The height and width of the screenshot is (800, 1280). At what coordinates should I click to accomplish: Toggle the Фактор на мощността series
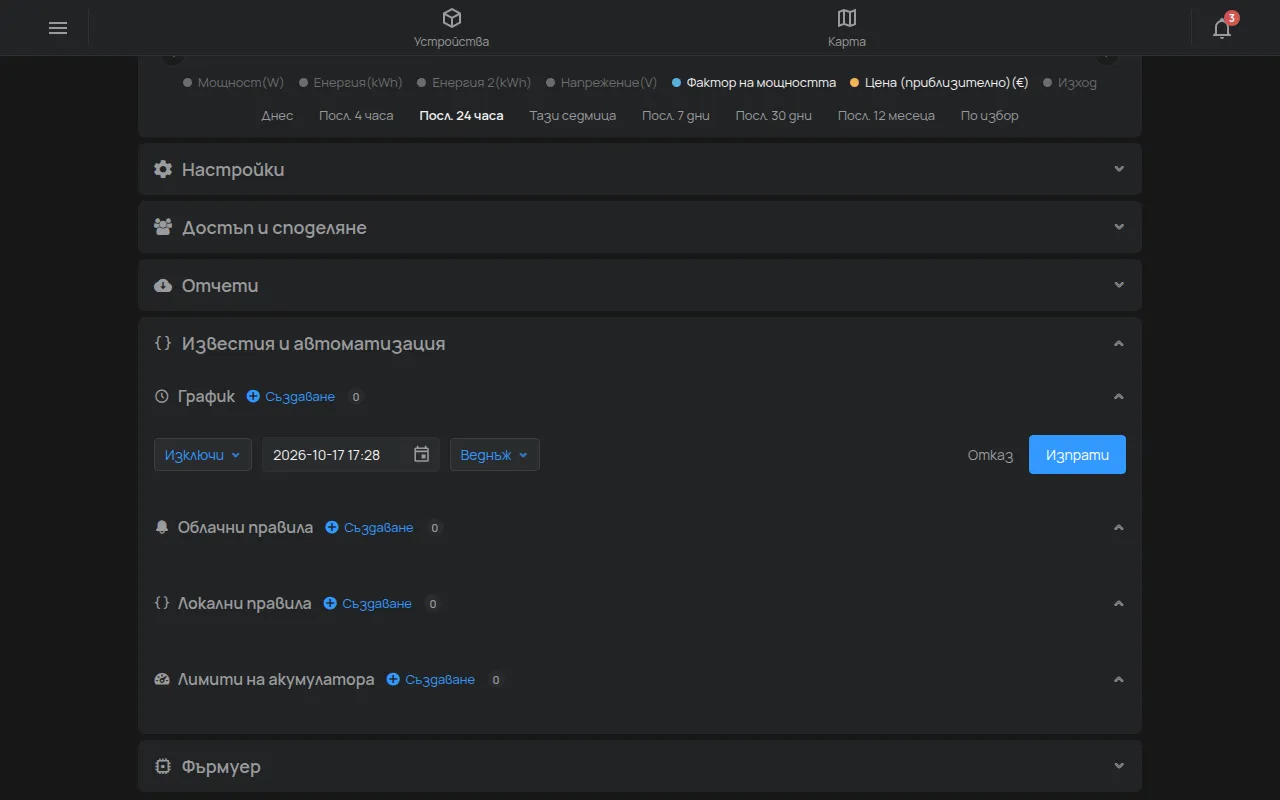coord(754,83)
